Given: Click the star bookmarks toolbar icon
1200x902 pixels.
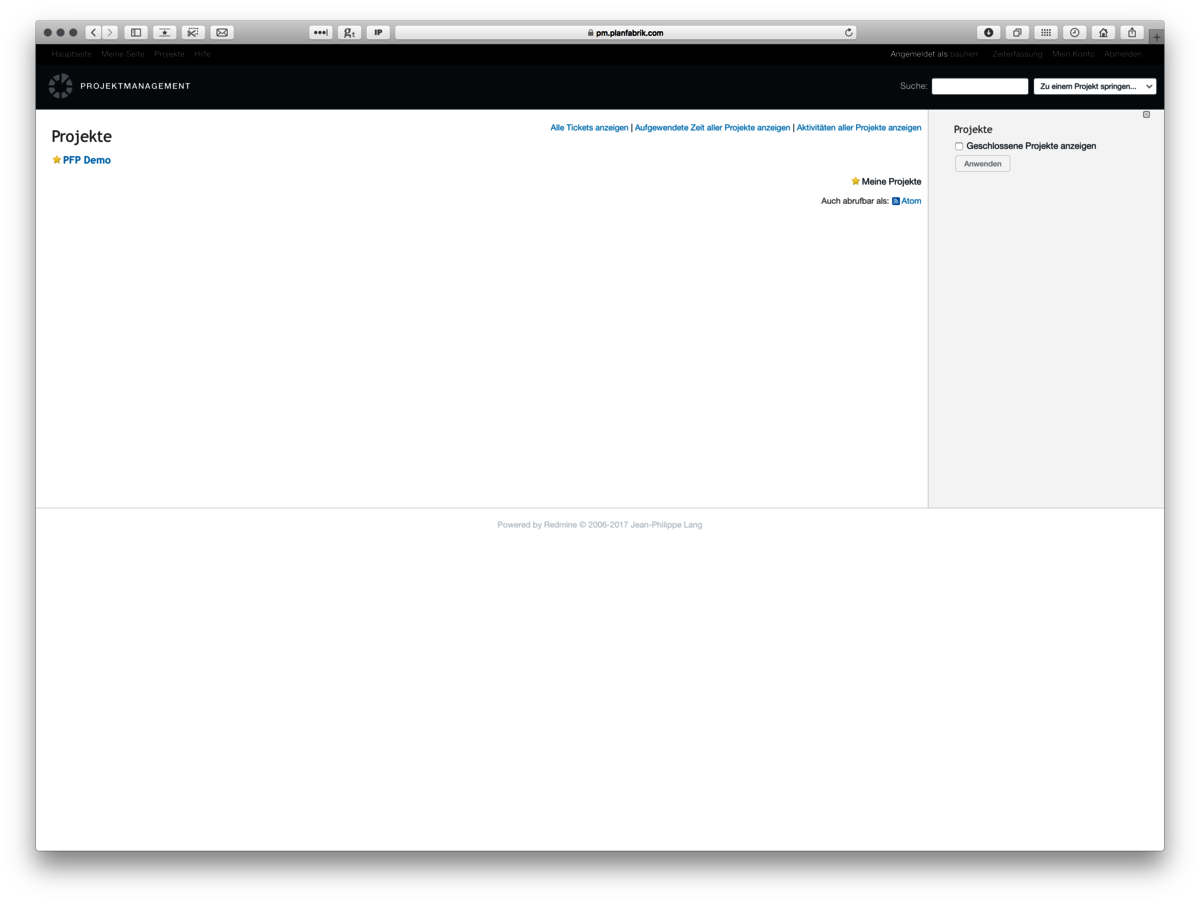Looking at the screenshot, I should (x=165, y=33).
